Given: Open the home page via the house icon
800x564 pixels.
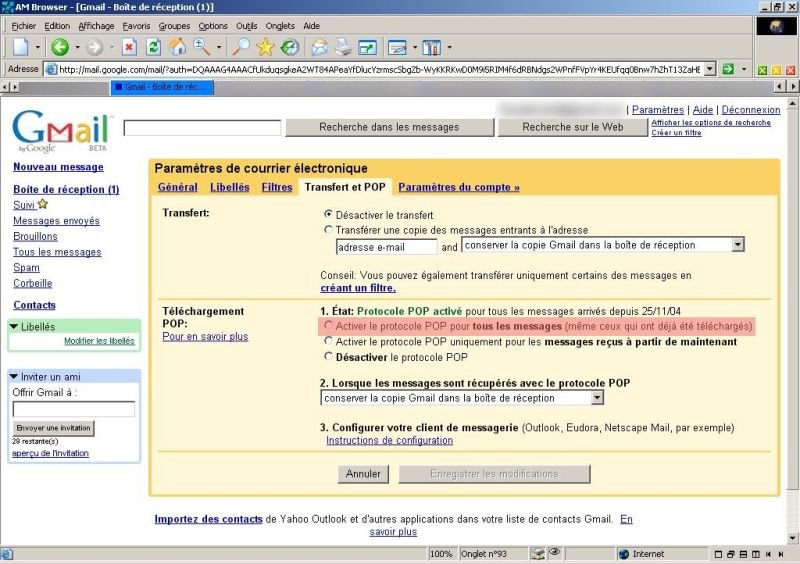Looking at the screenshot, I should click(x=178, y=47).
